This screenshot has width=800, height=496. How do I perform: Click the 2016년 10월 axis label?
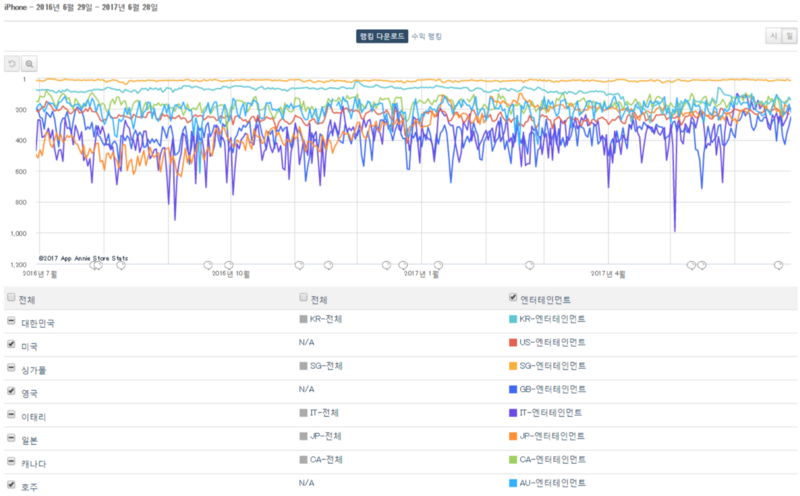tap(231, 274)
